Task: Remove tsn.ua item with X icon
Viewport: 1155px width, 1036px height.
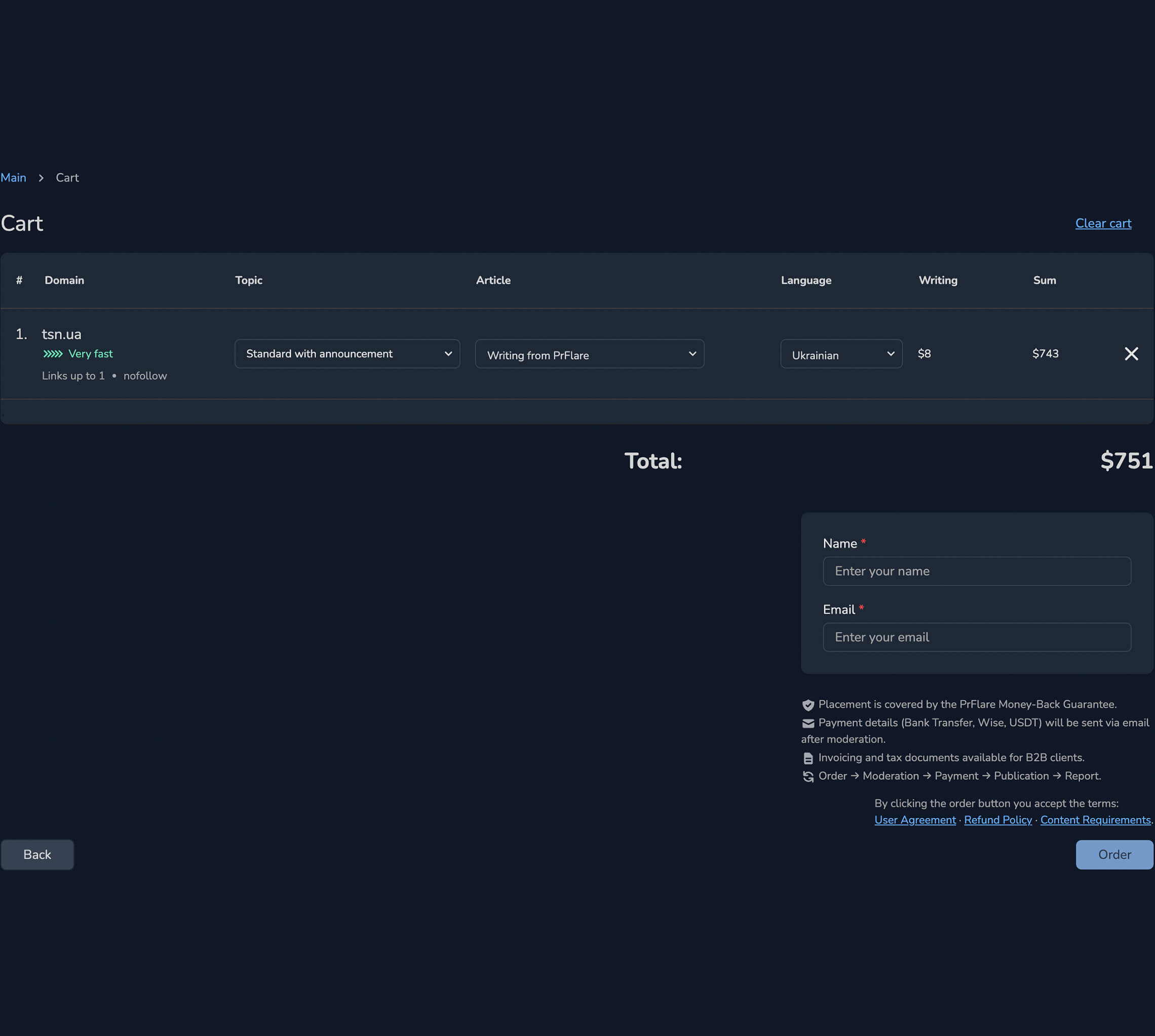Action: [1131, 353]
